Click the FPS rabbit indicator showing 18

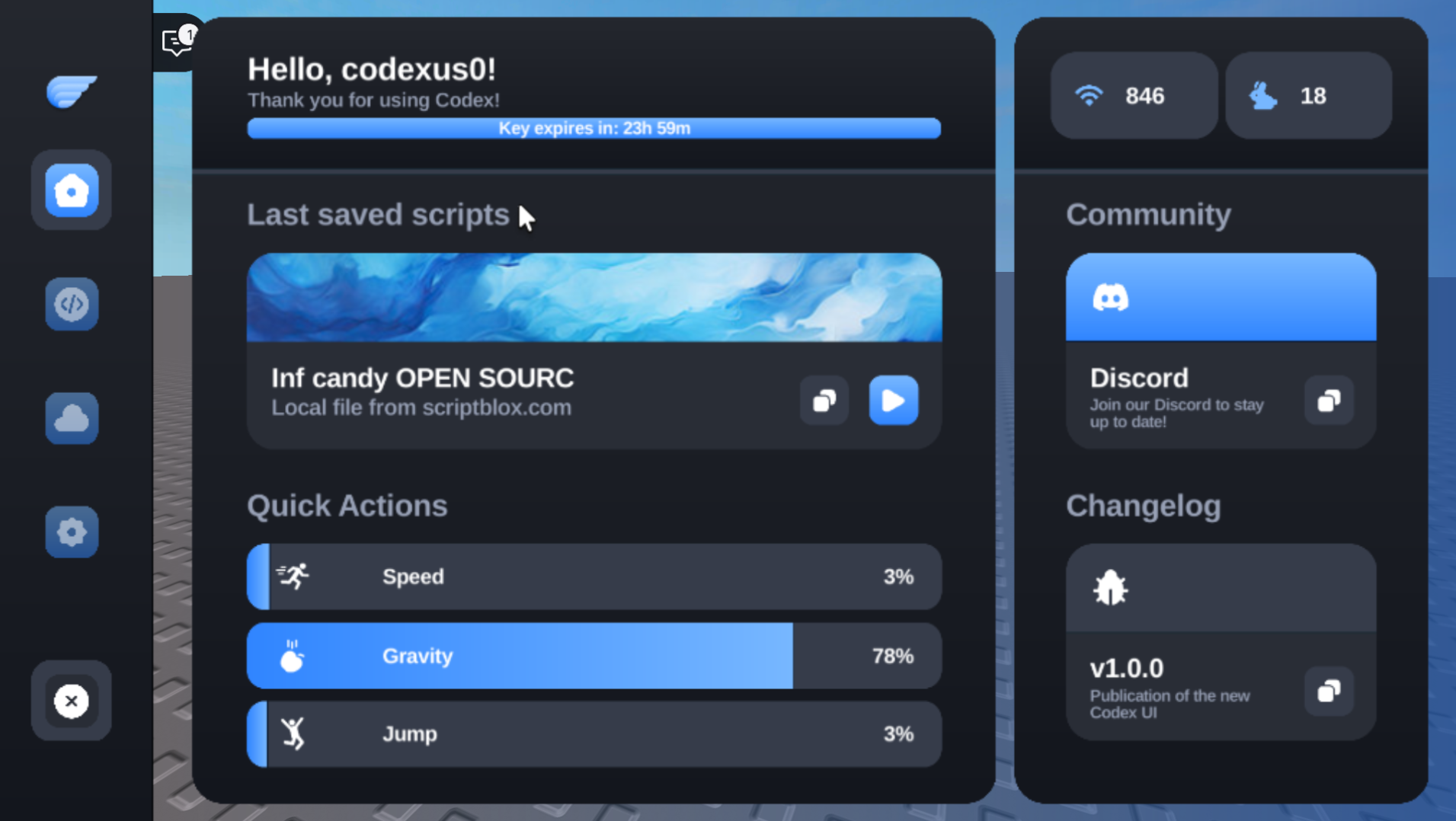pos(1308,96)
